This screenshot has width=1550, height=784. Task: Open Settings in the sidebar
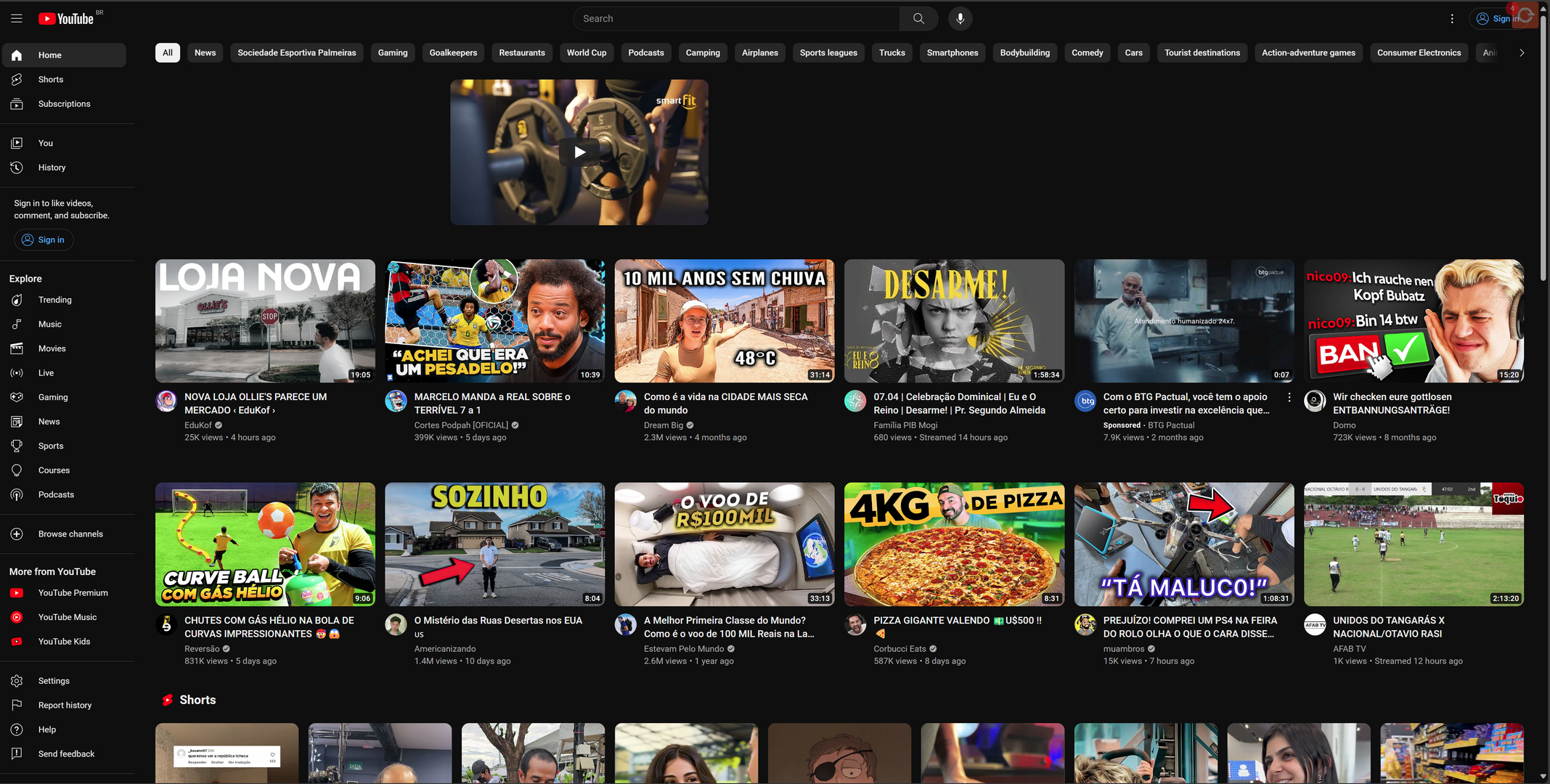tap(64, 681)
